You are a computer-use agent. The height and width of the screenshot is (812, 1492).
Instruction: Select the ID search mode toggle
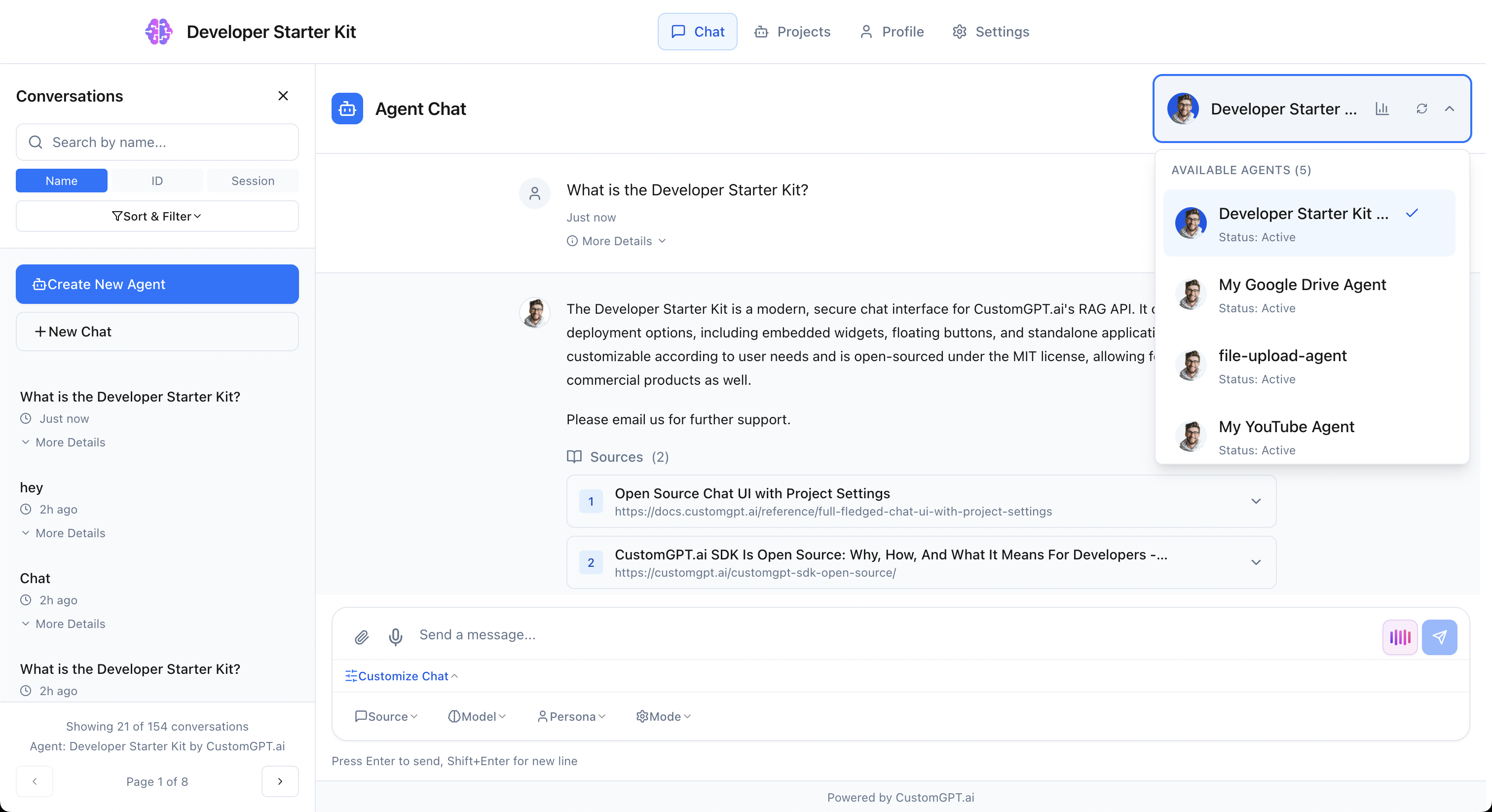pos(157,181)
